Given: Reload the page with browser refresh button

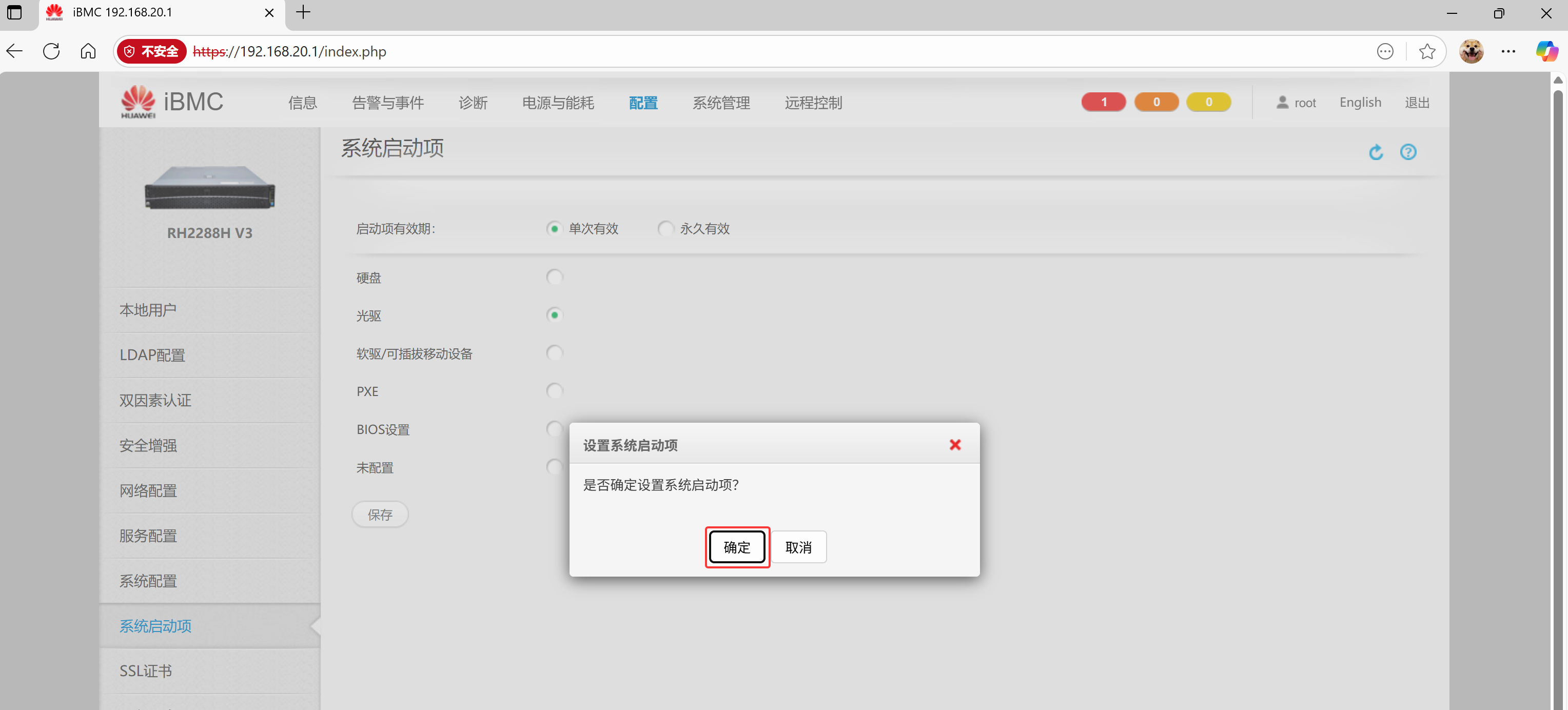Looking at the screenshot, I should pos(52,52).
